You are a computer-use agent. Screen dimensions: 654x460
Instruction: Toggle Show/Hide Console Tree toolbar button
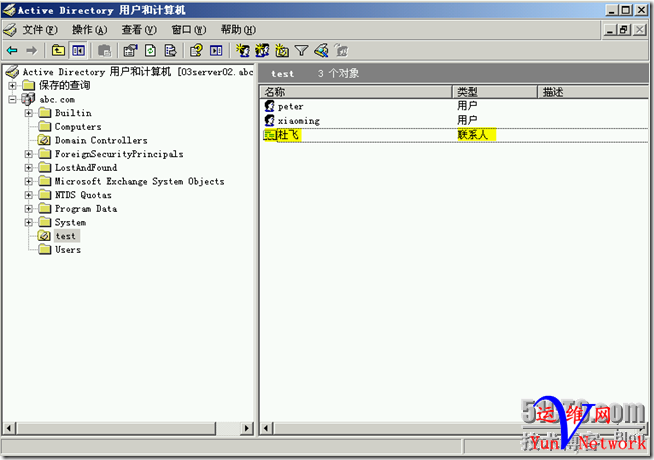pyautogui.click(x=78, y=51)
